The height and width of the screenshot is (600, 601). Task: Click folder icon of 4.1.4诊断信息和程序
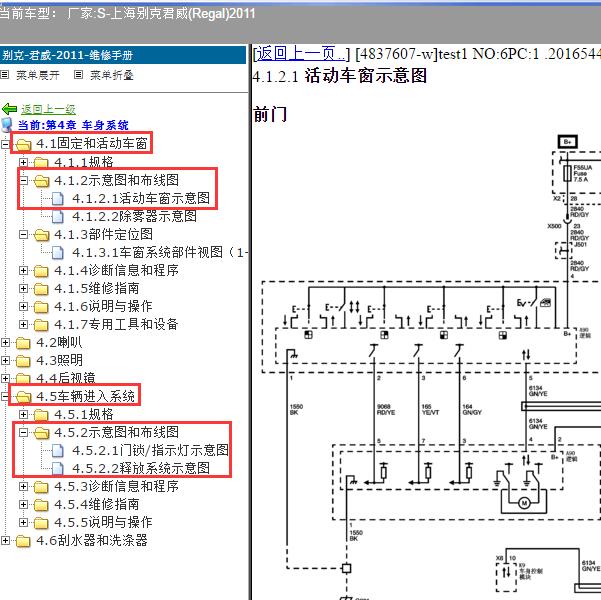41,271
